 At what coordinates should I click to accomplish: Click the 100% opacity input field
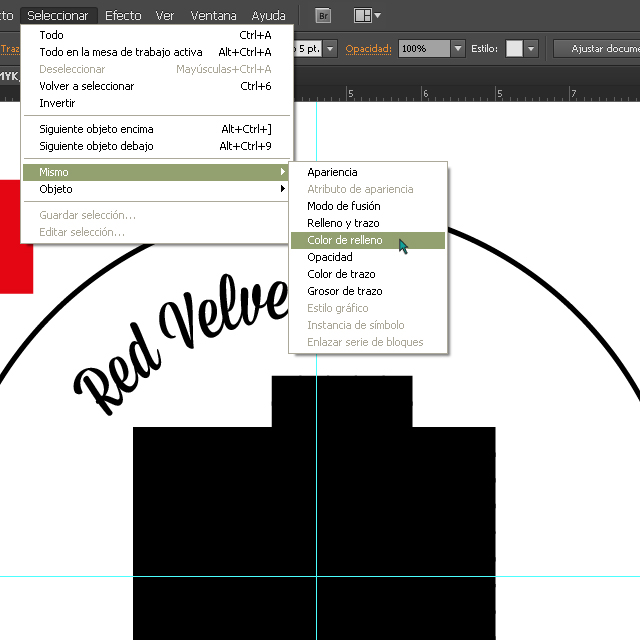(424, 49)
